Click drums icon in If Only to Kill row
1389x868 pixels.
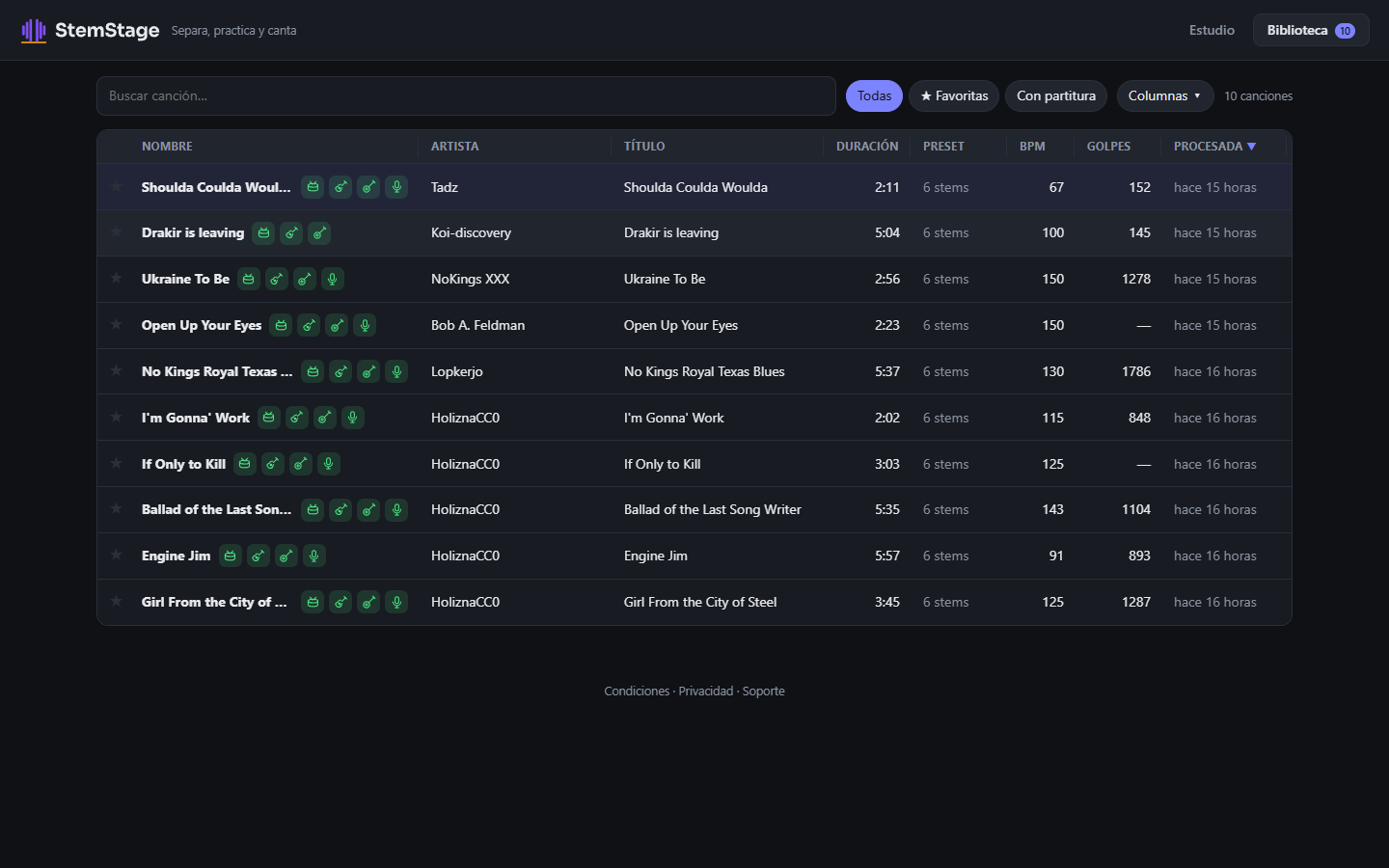point(244,464)
